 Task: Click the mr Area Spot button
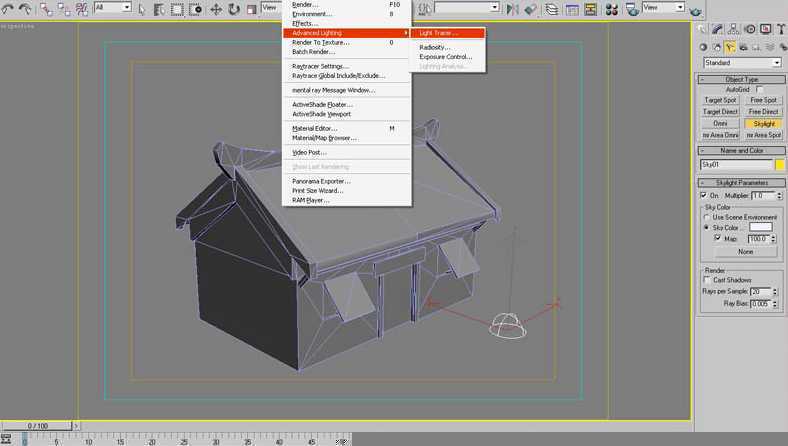click(x=763, y=135)
